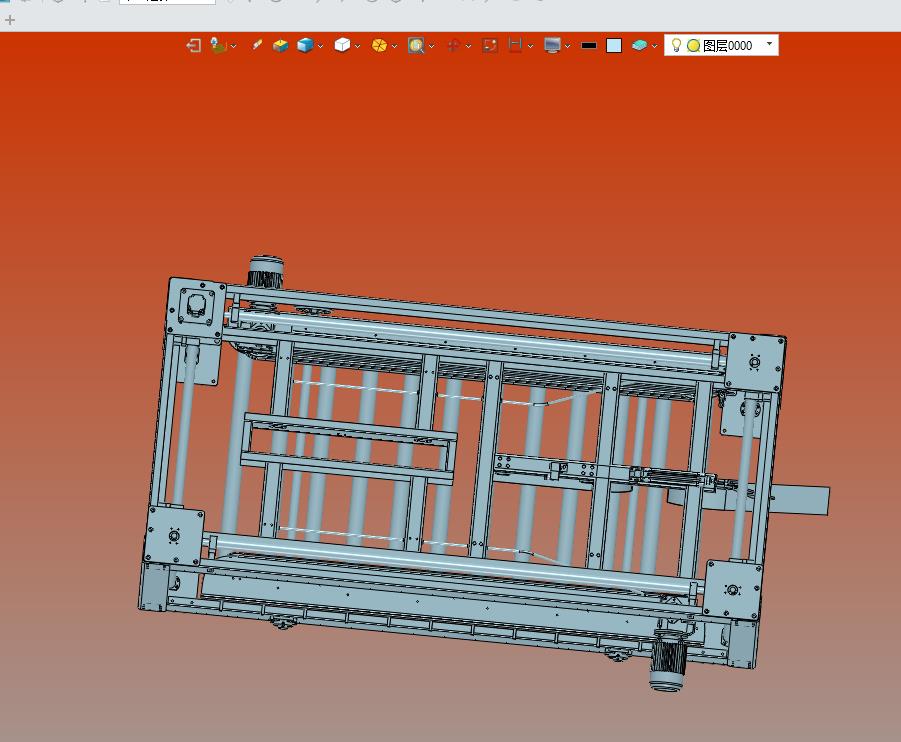Pick the light blue face color swatch

(614, 45)
